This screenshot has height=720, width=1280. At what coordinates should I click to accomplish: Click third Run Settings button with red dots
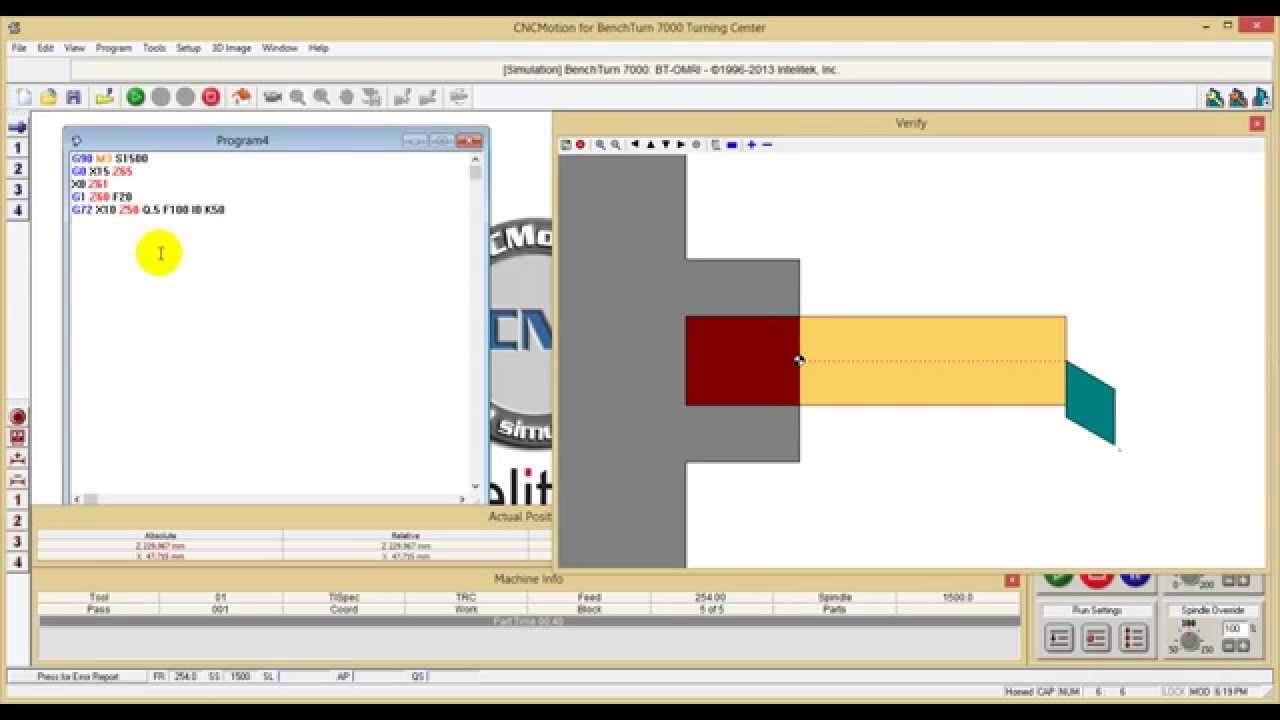tap(1133, 638)
